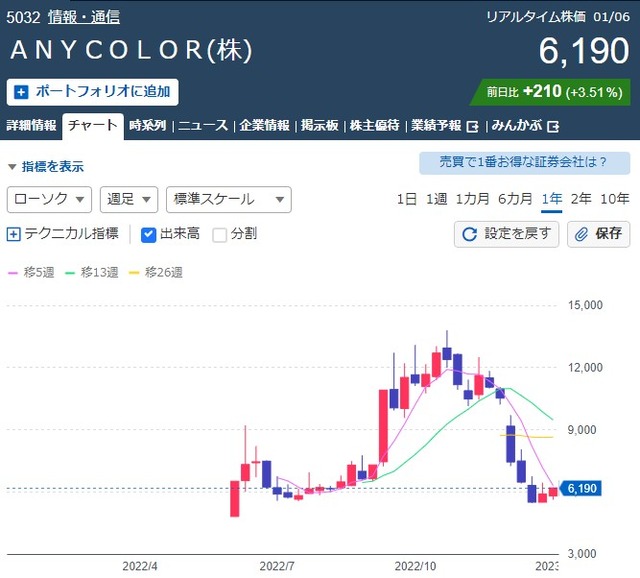Screen dimensions: 640x578
Task: Open the 標準スケール dropdown
Action: pos(229,200)
